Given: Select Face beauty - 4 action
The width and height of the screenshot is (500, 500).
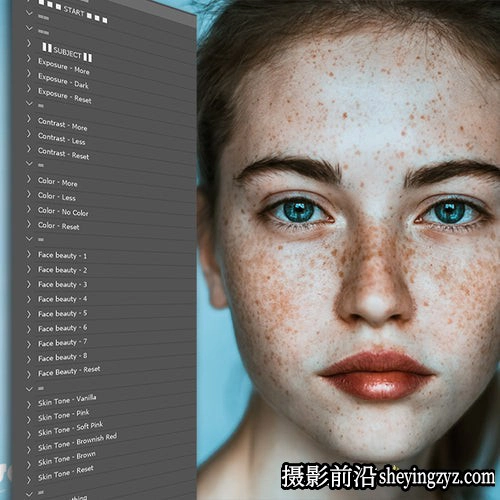Looking at the screenshot, I should [63, 299].
